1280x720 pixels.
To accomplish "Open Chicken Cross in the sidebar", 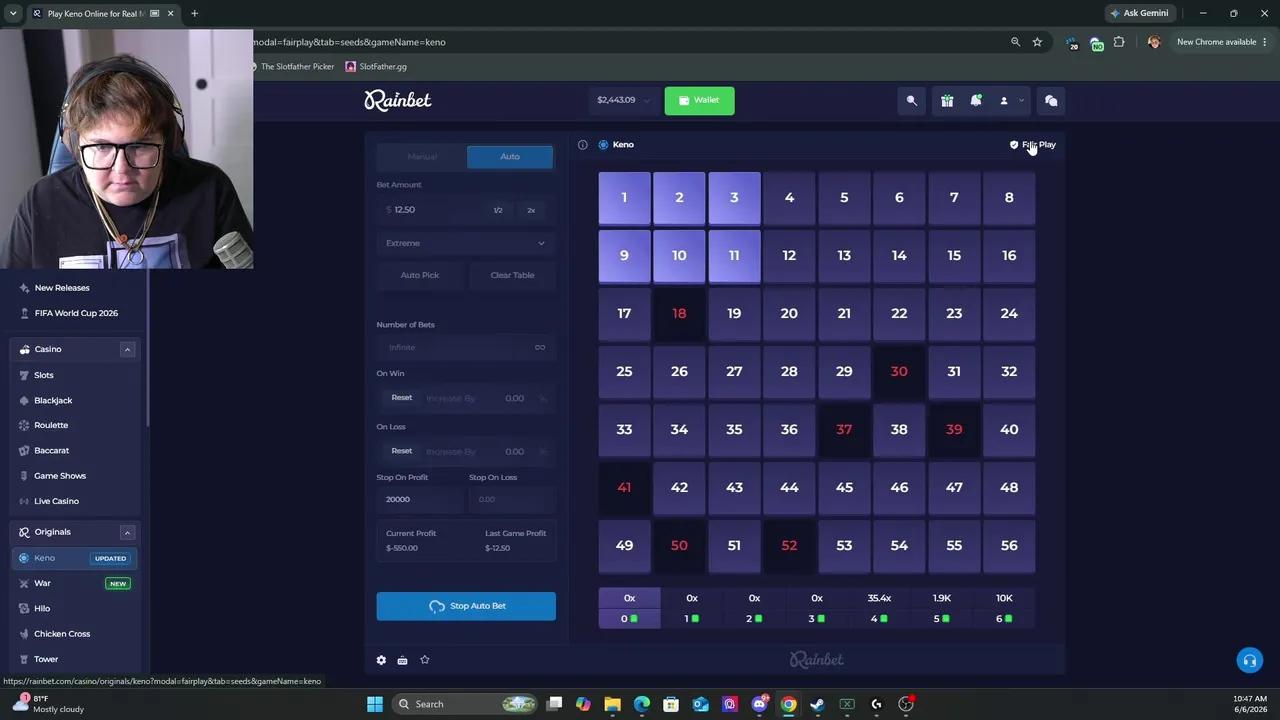I will [x=62, y=634].
